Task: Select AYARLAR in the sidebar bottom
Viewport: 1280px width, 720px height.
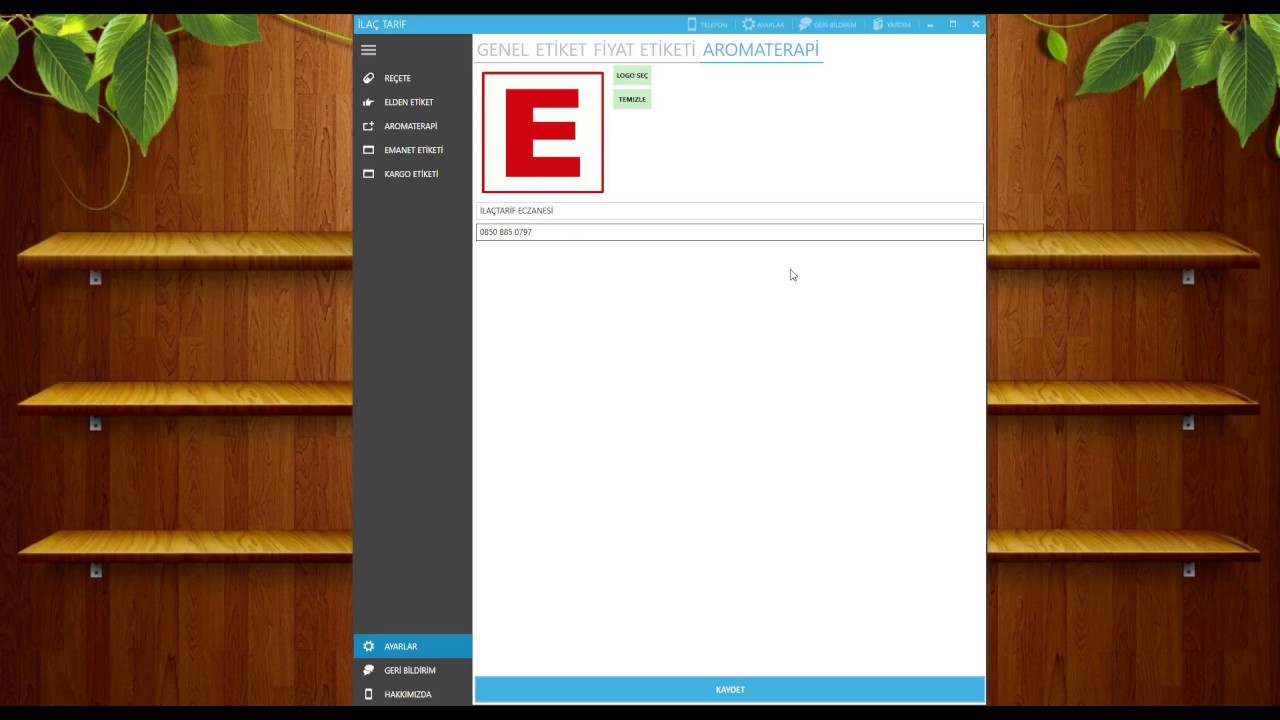Action: pyautogui.click(x=412, y=646)
